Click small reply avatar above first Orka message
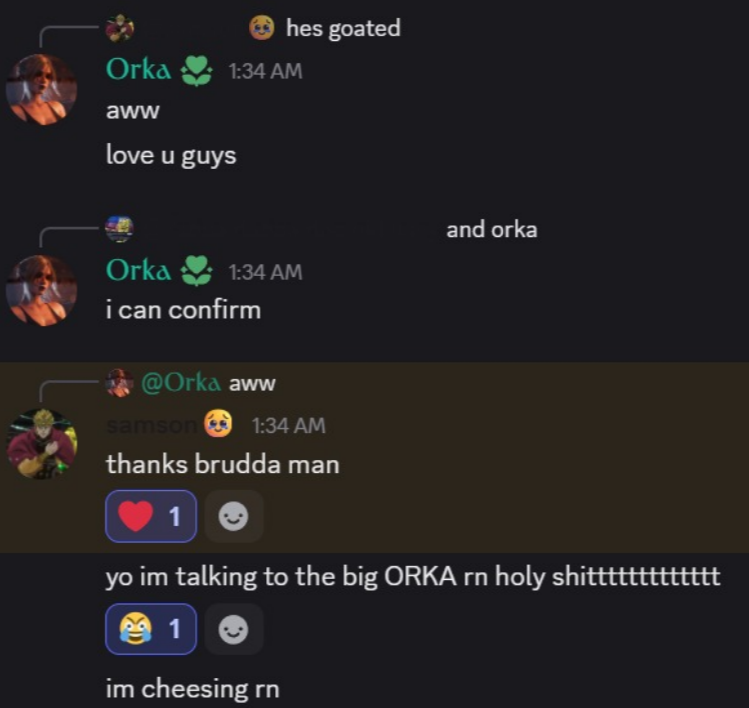The height and width of the screenshot is (708, 749). (x=119, y=28)
